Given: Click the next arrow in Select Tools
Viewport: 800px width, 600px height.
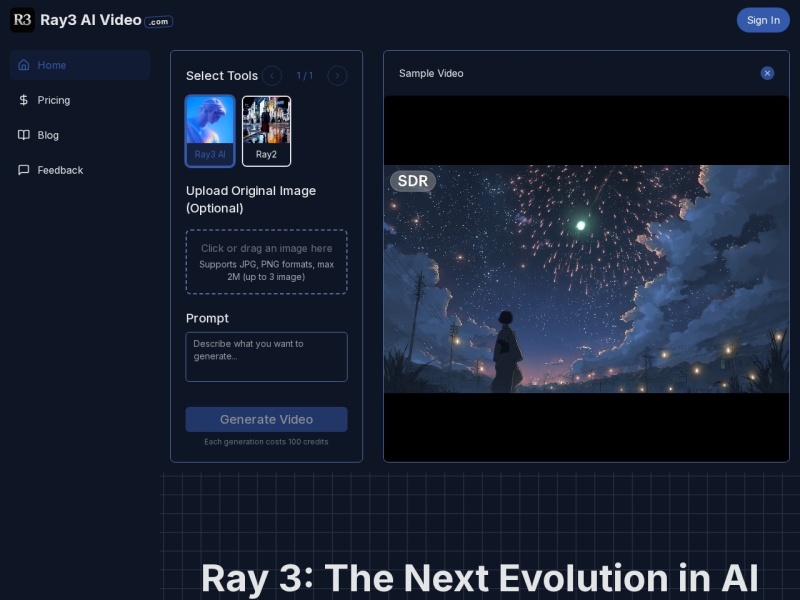Looking at the screenshot, I should (x=337, y=75).
